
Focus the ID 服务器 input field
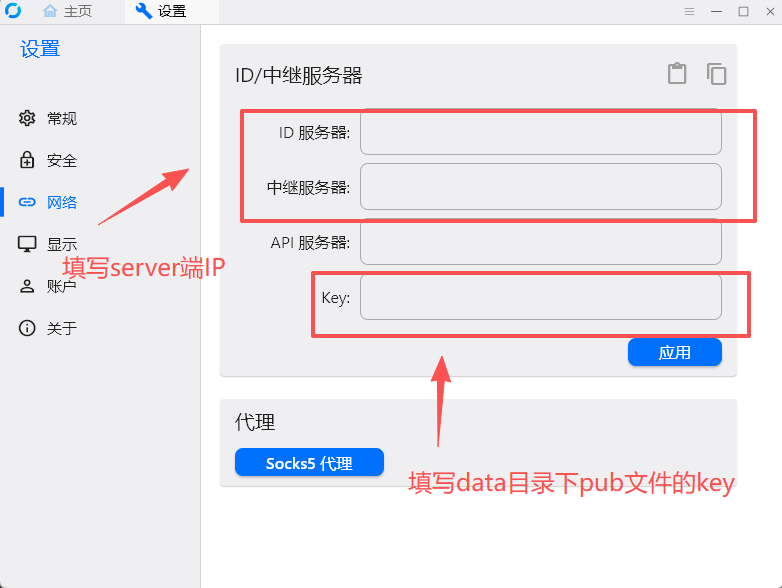(x=541, y=132)
